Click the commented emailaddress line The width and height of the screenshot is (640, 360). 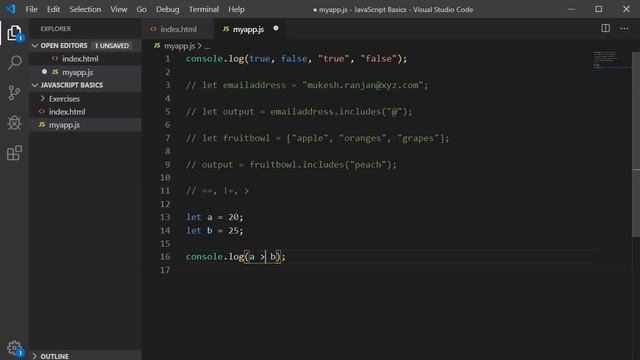307,85
